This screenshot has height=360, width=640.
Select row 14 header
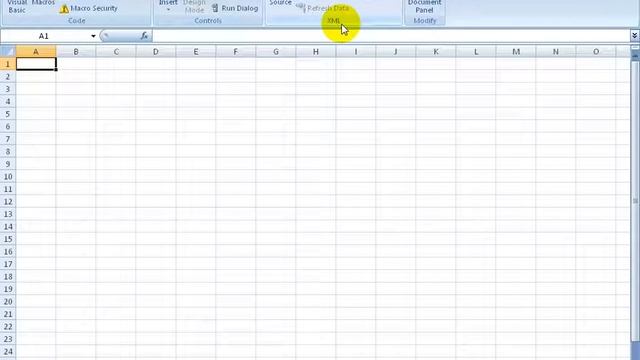pyautogui.click(x=8, y=227)
